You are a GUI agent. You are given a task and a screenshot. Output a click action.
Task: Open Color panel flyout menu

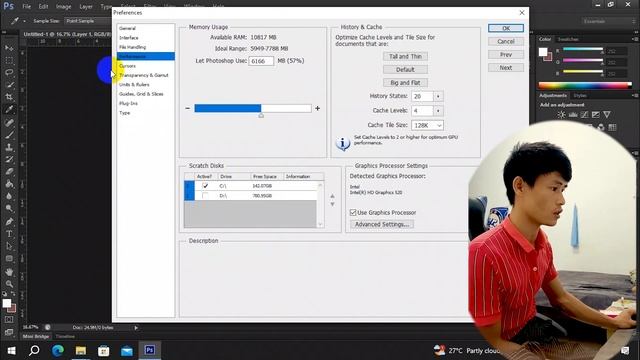coord(635,39)
